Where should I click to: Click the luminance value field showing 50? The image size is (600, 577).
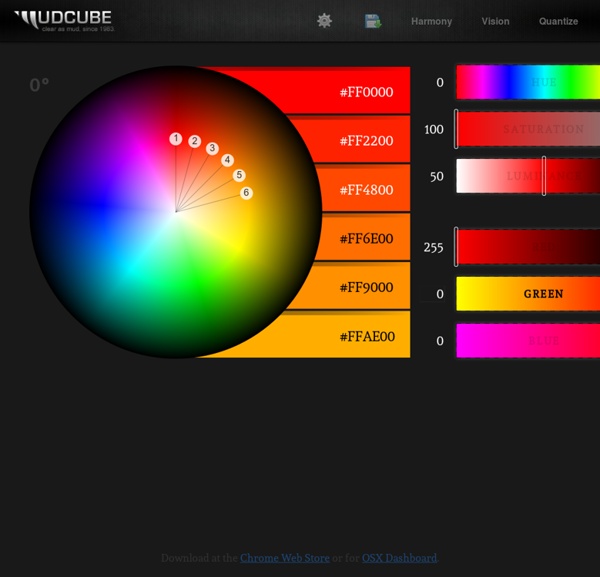click(x=436, y=177)
